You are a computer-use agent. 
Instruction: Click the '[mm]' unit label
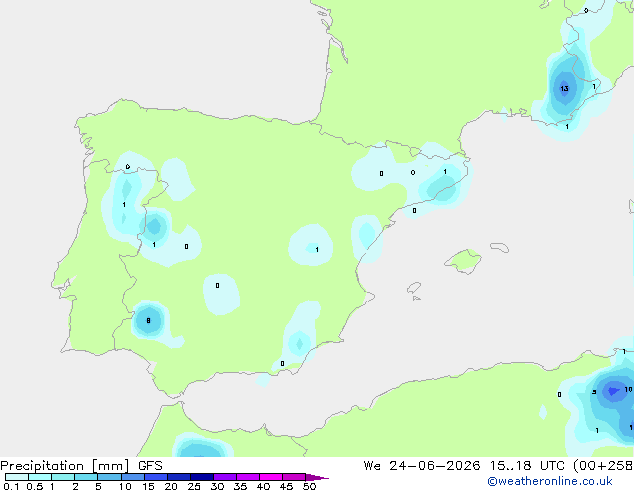[111, 466]
